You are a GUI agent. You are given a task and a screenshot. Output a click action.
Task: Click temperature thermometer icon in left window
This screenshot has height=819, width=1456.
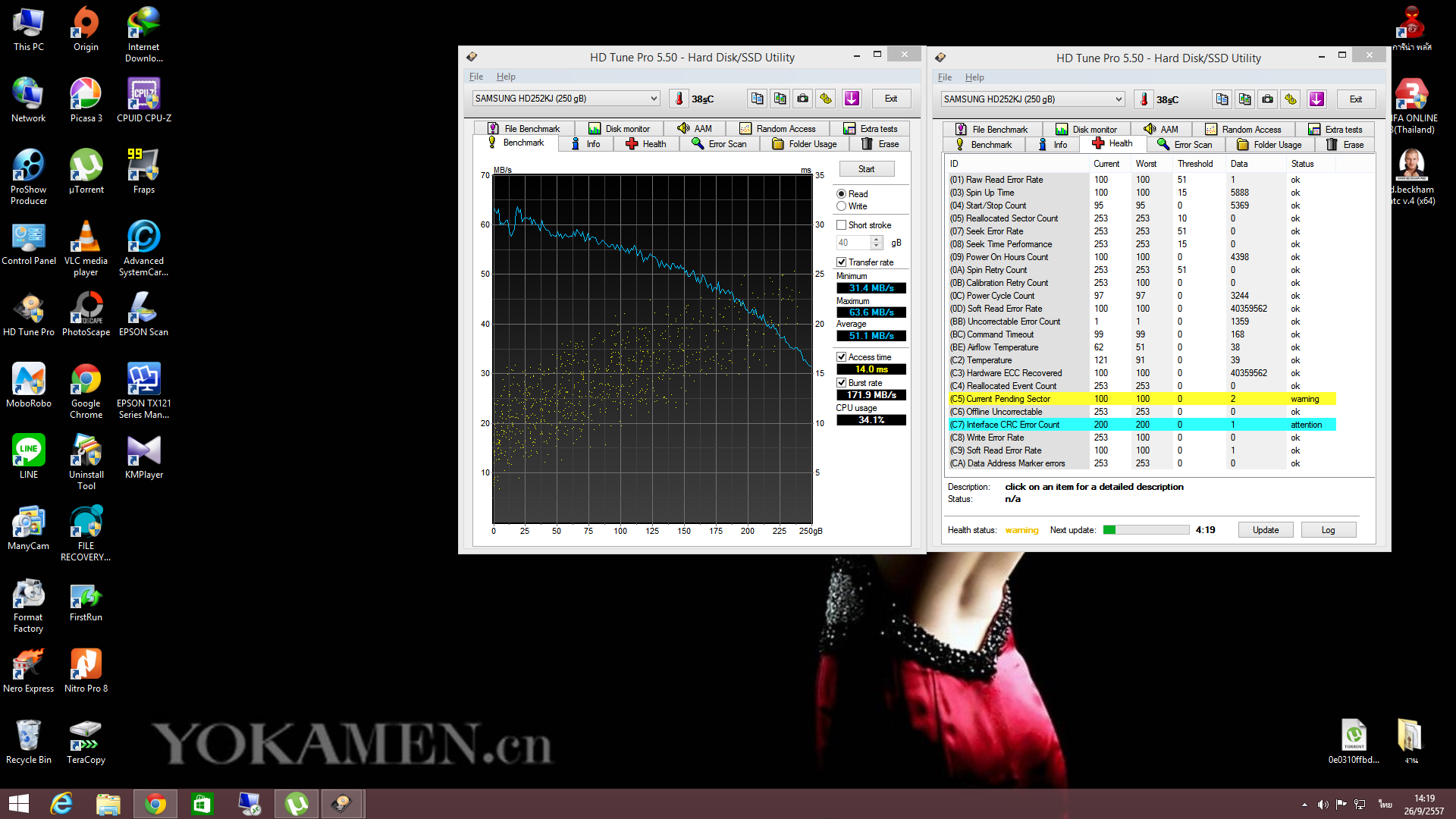[x=679, y=99]
